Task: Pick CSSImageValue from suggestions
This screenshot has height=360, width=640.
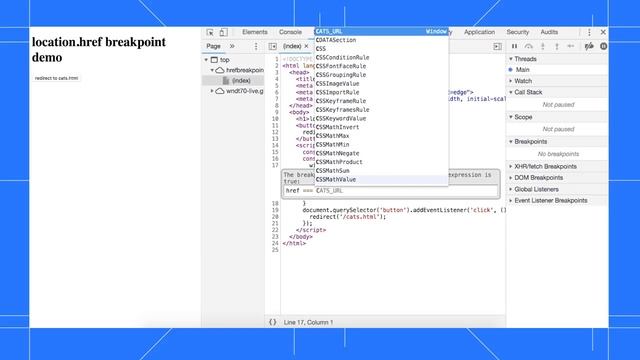Action: tap(381, 84)
